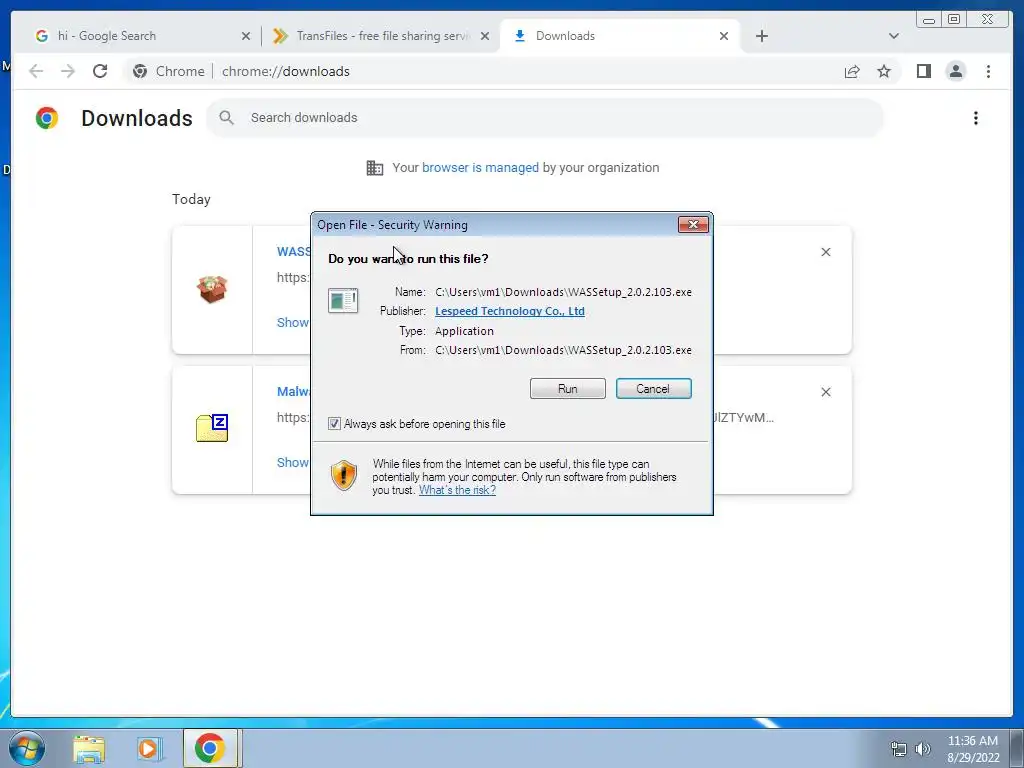Image resolution: width=1024 pixels, height=768 pixels.
Task: Click the Chrome logo beside Downloads heading
Action: click(47, 118)
